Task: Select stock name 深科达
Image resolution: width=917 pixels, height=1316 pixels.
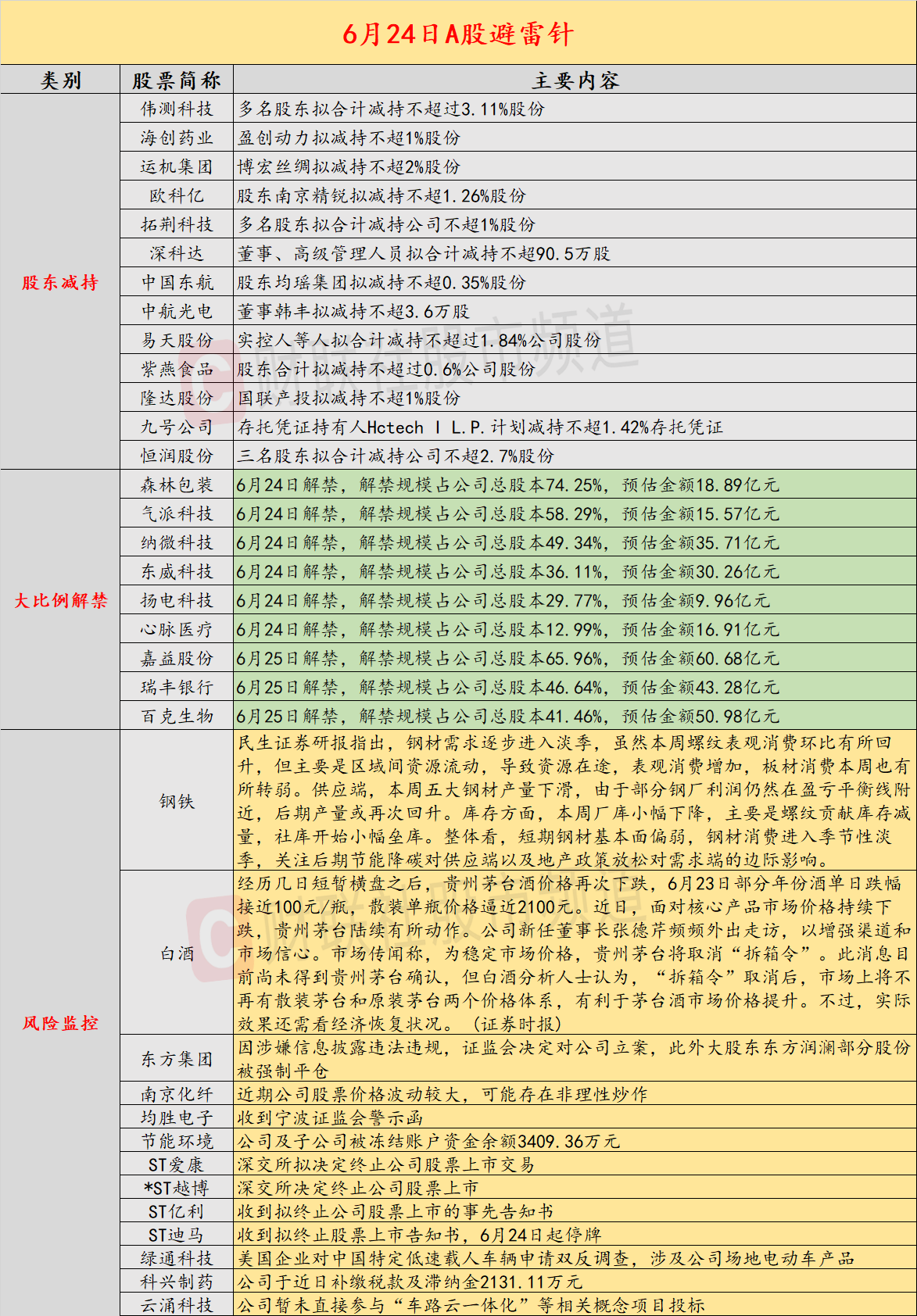Action: (177, 253)
